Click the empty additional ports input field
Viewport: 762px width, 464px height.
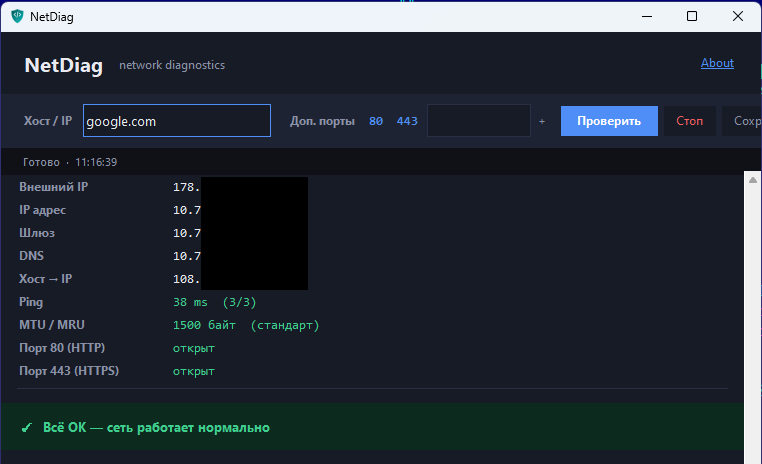(478, 121)
